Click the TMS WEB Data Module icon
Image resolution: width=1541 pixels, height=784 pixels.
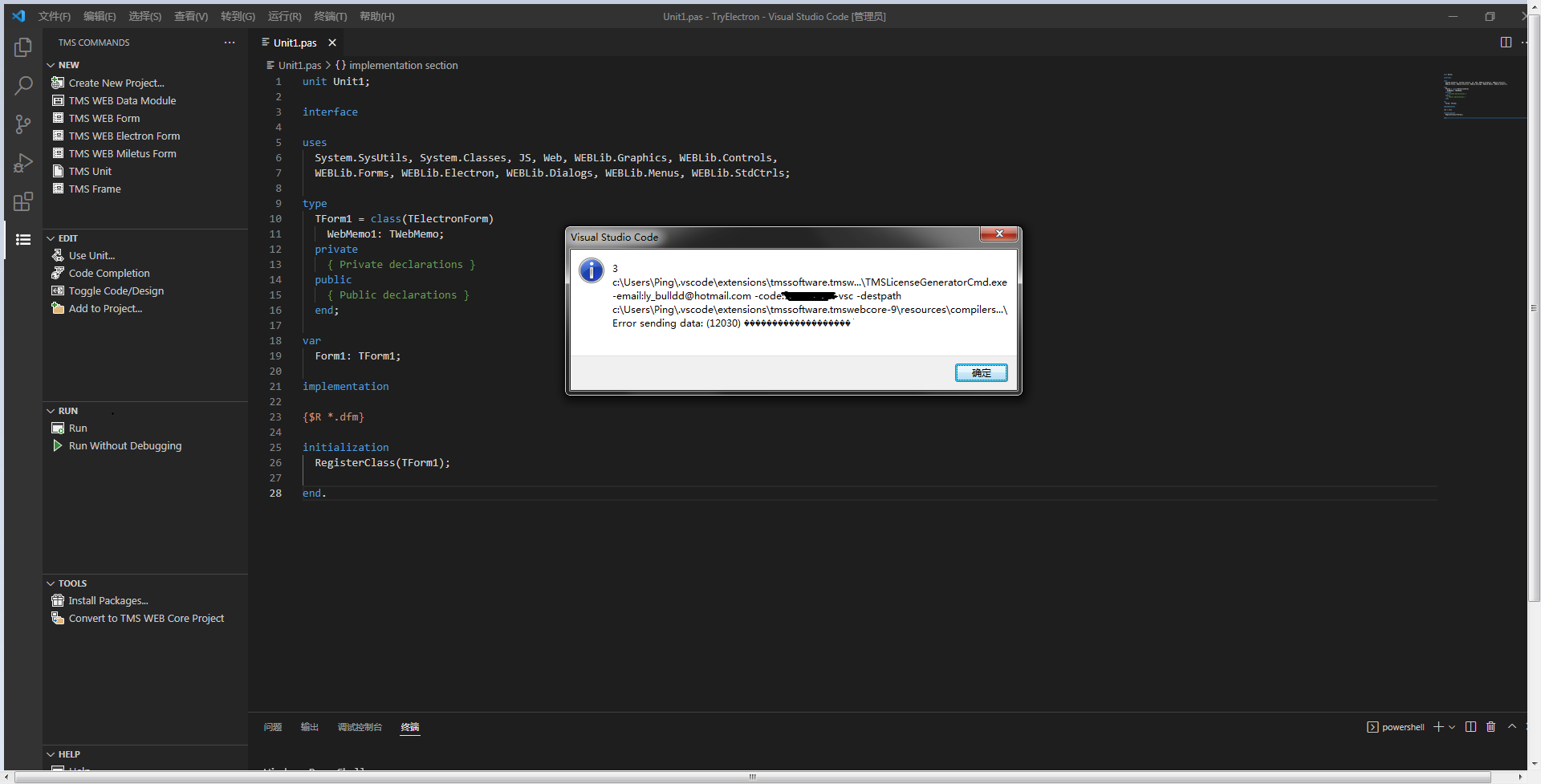coord(58,100)
